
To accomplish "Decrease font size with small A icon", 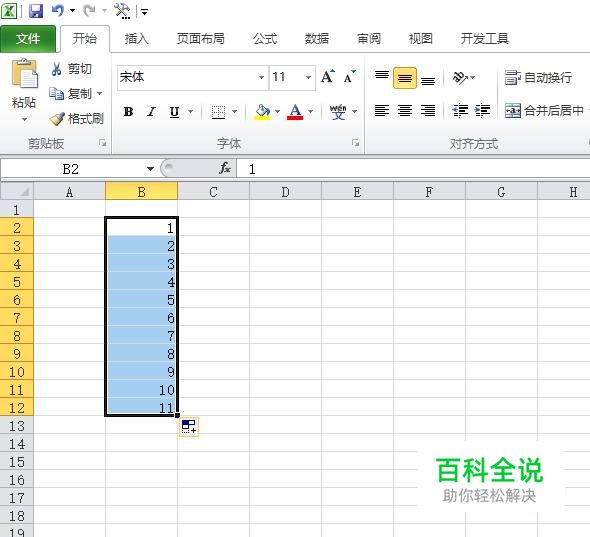I will coord(350,77).
